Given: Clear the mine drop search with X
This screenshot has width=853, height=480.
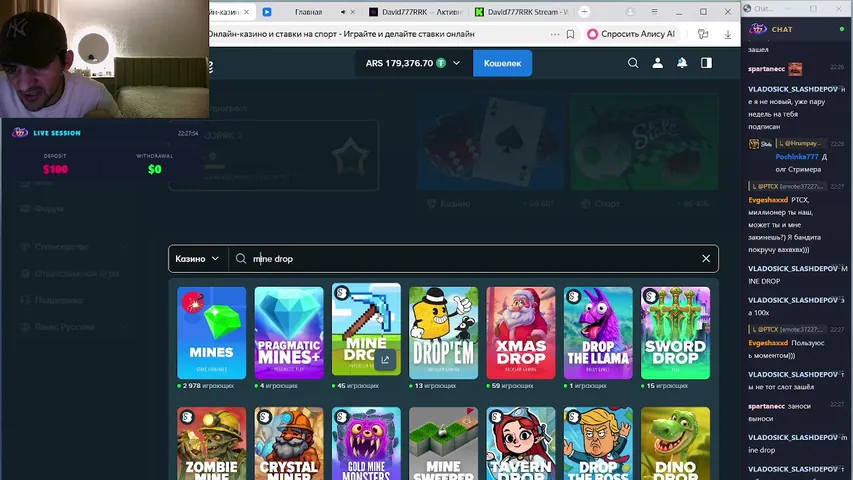Looking at the screenshot, I should pyautogui.click(x=706, y=259).
